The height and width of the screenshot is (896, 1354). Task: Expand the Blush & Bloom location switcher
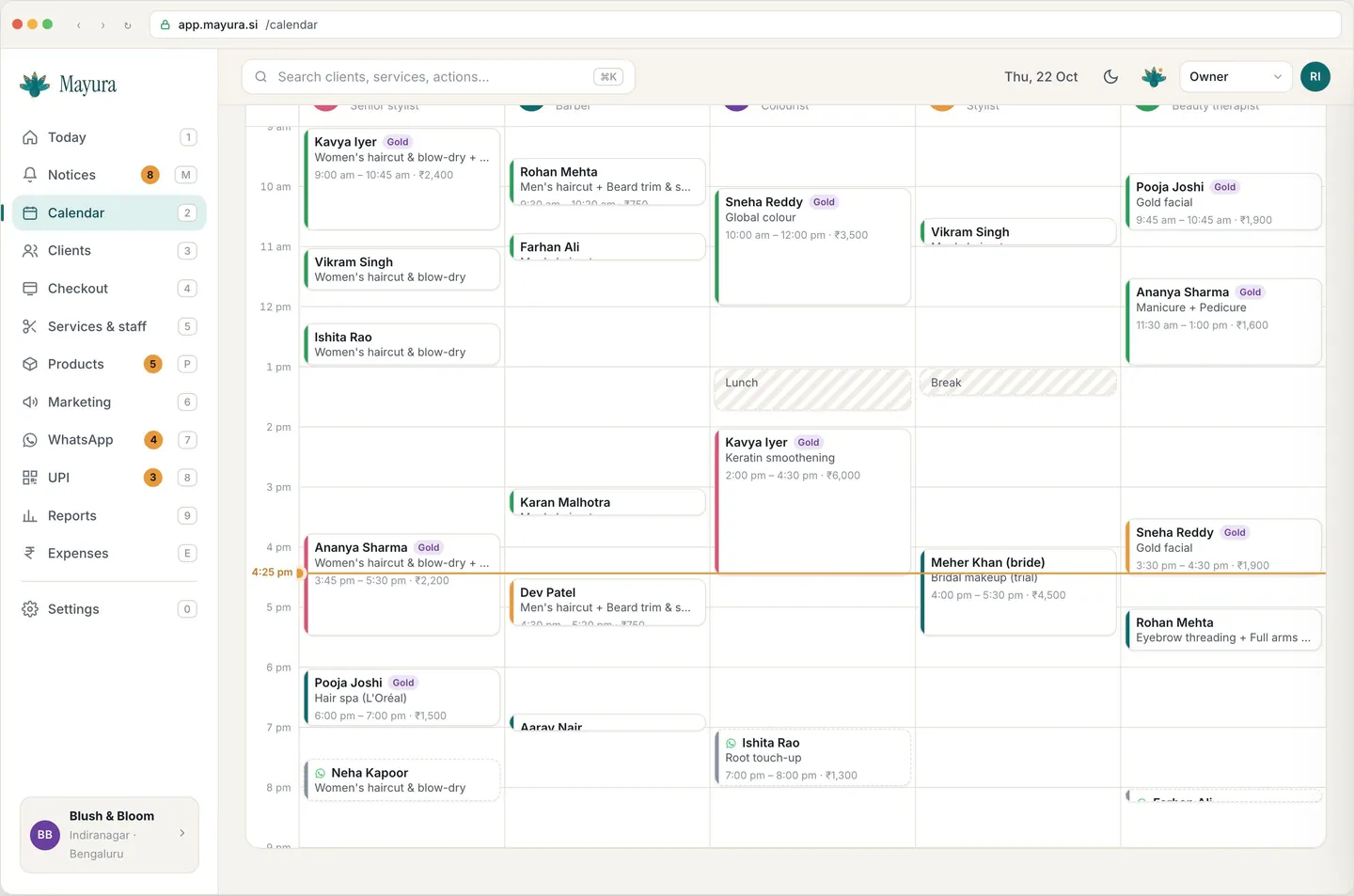tap(109, 835)
